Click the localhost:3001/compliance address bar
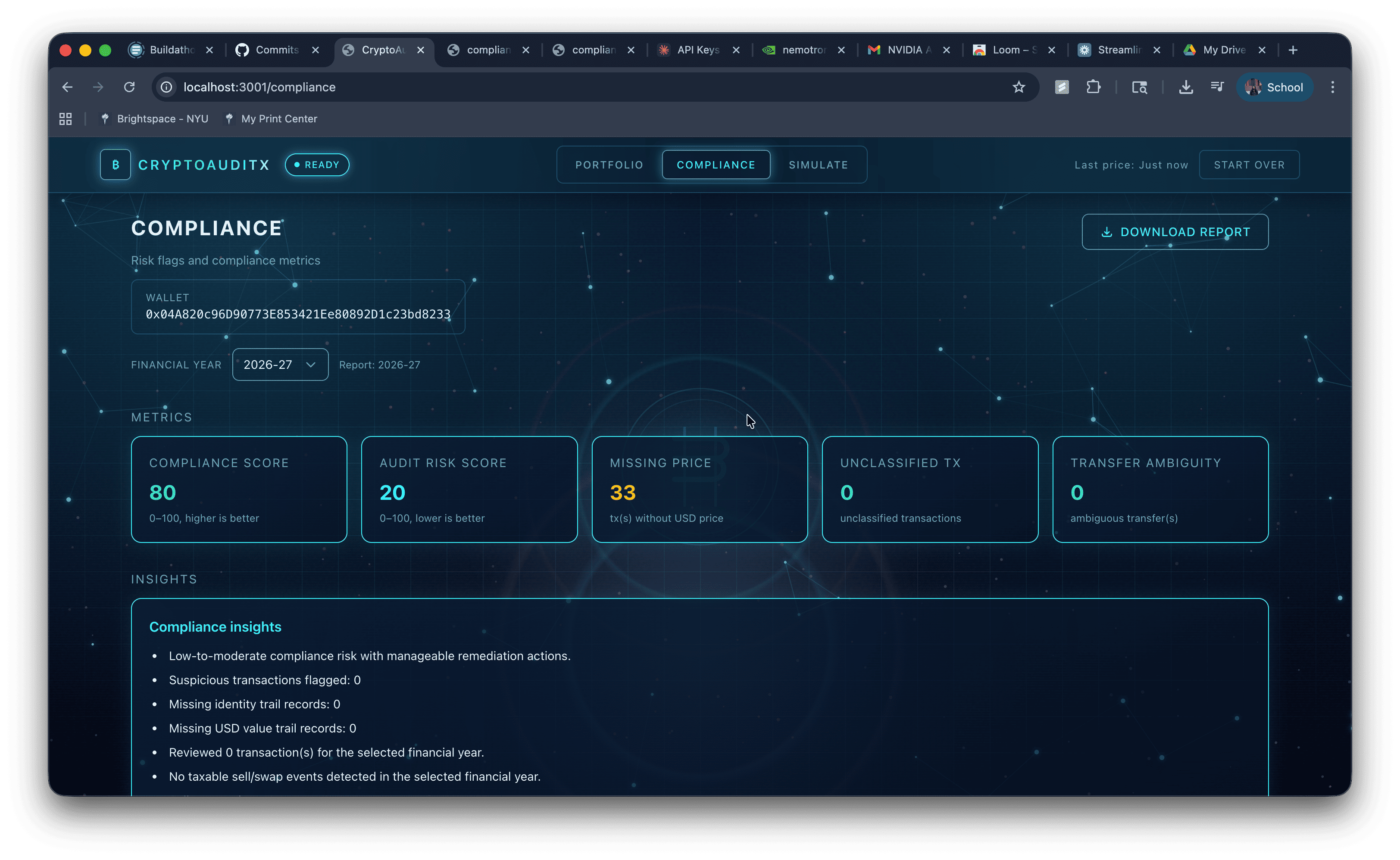1400x860 pixels. [x=569, y=87]
